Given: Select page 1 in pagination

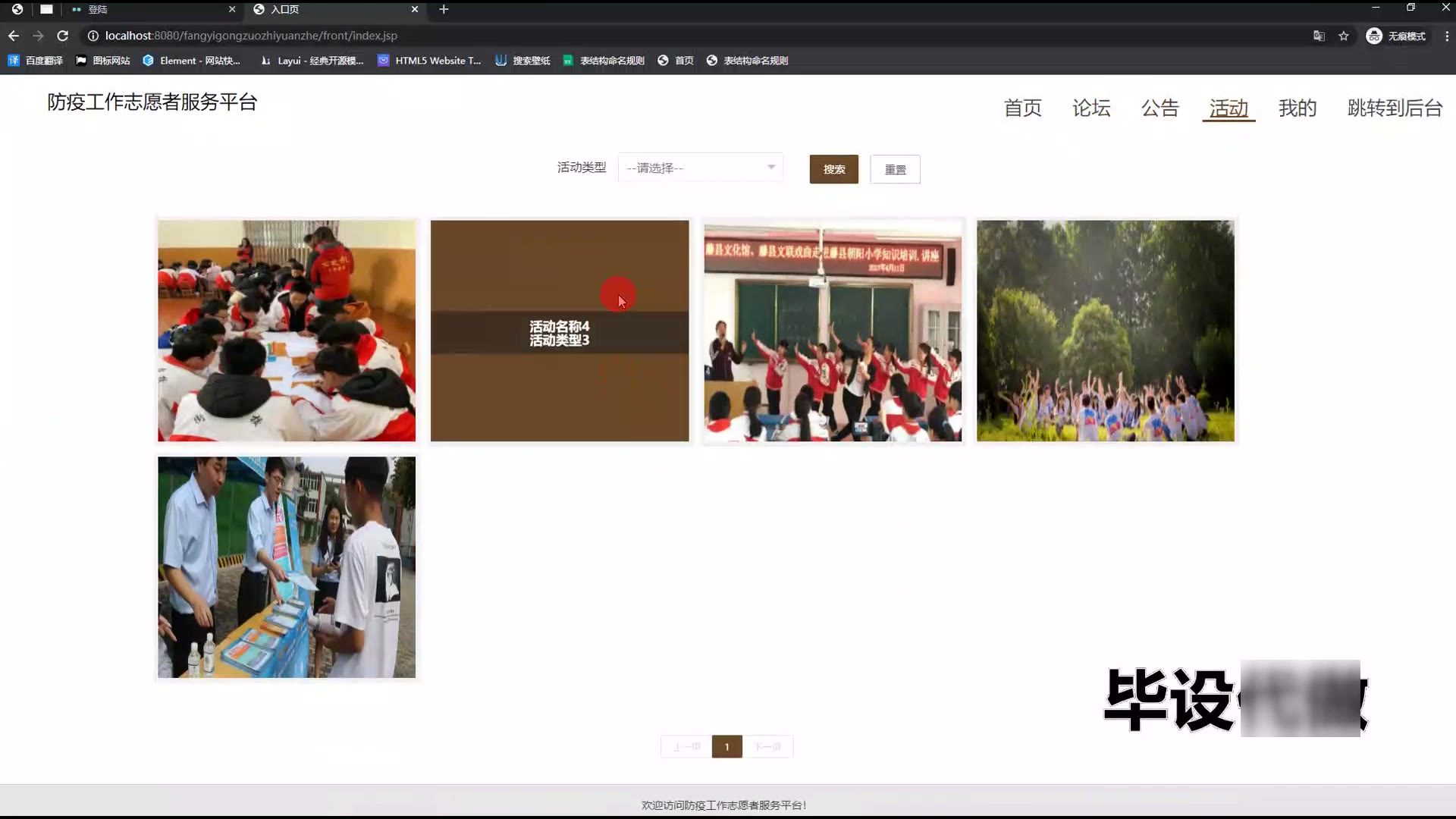Looking at the screenshot, I should (726, 747).
